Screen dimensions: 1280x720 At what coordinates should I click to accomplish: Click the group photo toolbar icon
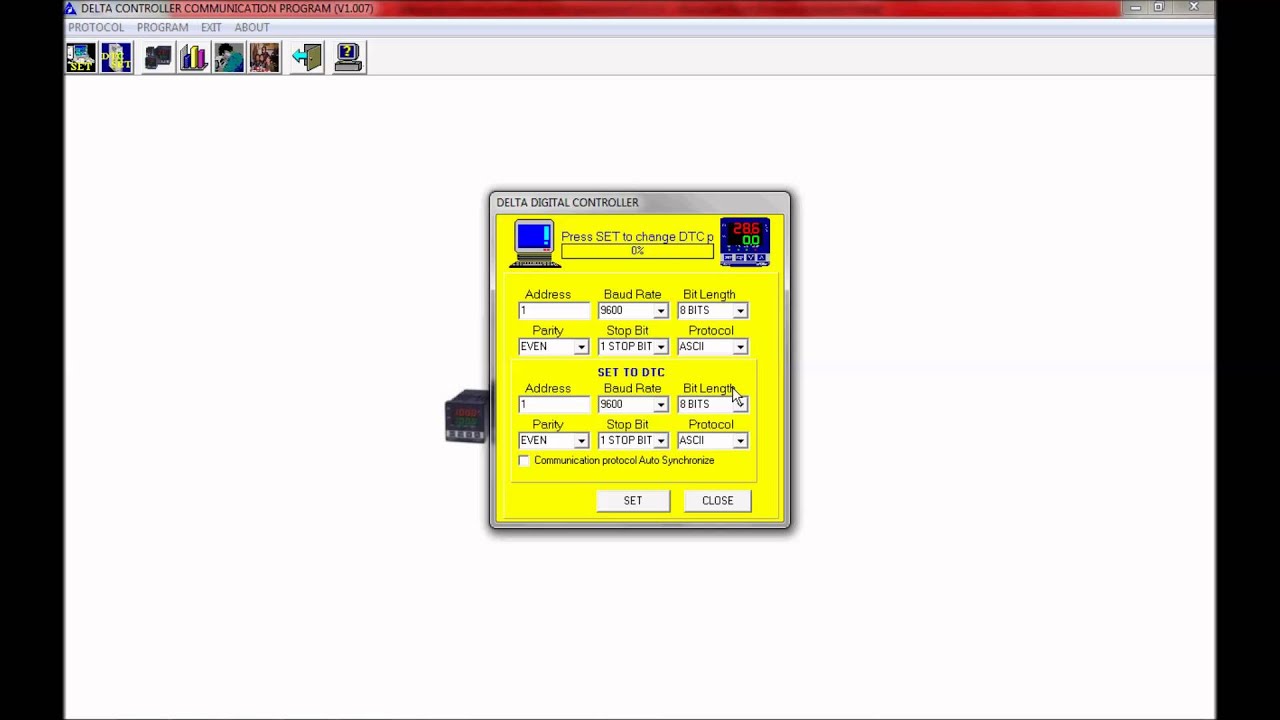coord(264,58)
